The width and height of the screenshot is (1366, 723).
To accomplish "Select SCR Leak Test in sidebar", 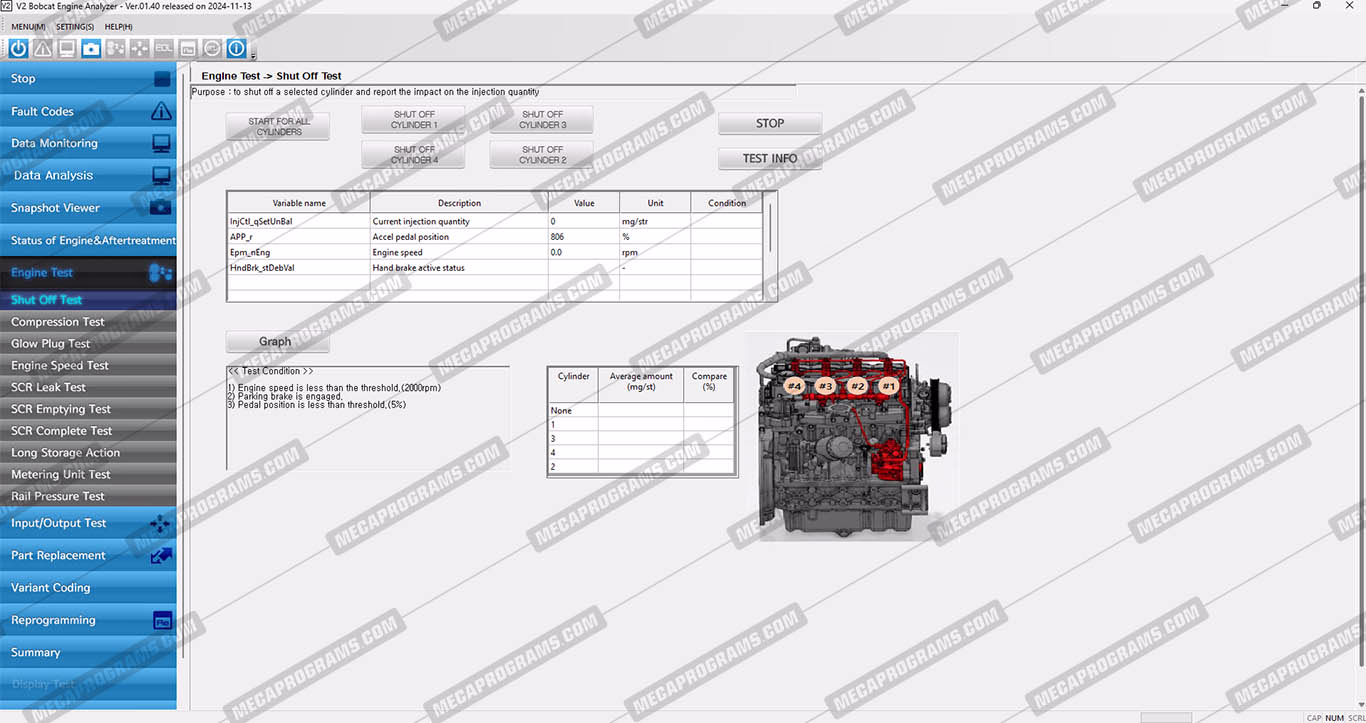I will click(x=88, y=387).
